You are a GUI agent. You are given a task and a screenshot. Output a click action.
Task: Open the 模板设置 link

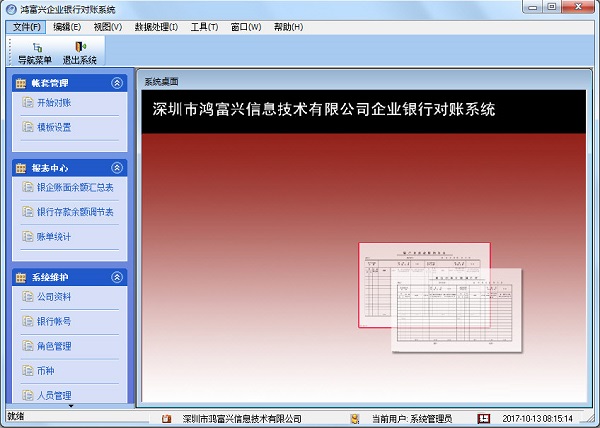54,127
